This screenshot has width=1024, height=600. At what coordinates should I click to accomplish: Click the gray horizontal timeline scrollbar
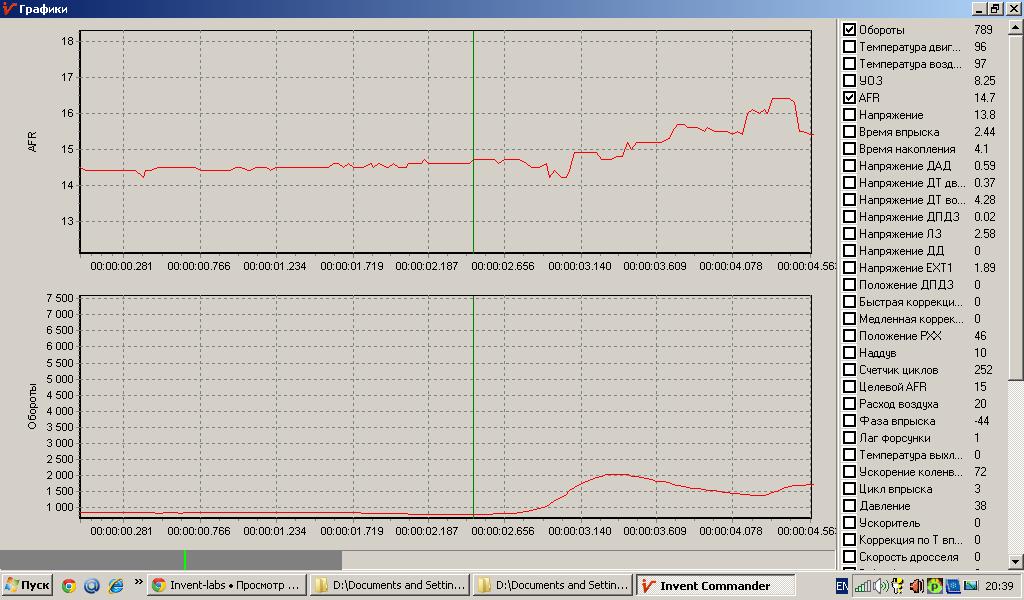tap(170, 560)
